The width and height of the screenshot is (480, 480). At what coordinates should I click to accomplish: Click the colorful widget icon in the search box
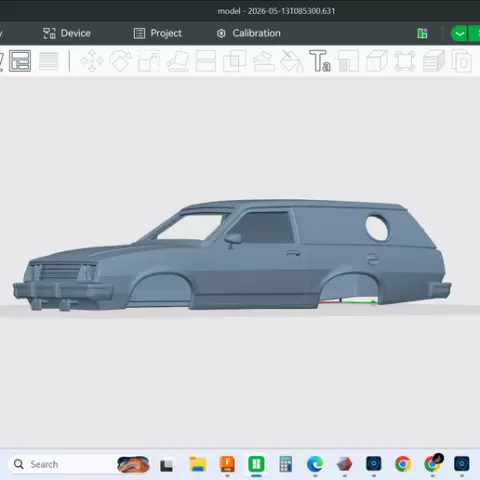133,464
